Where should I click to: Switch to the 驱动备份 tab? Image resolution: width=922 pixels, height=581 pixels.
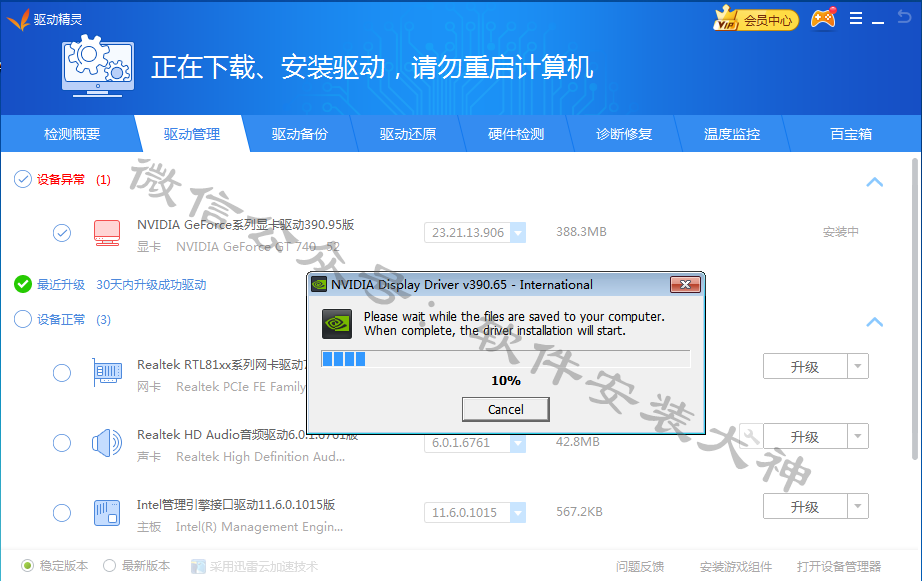pos(299,134)
